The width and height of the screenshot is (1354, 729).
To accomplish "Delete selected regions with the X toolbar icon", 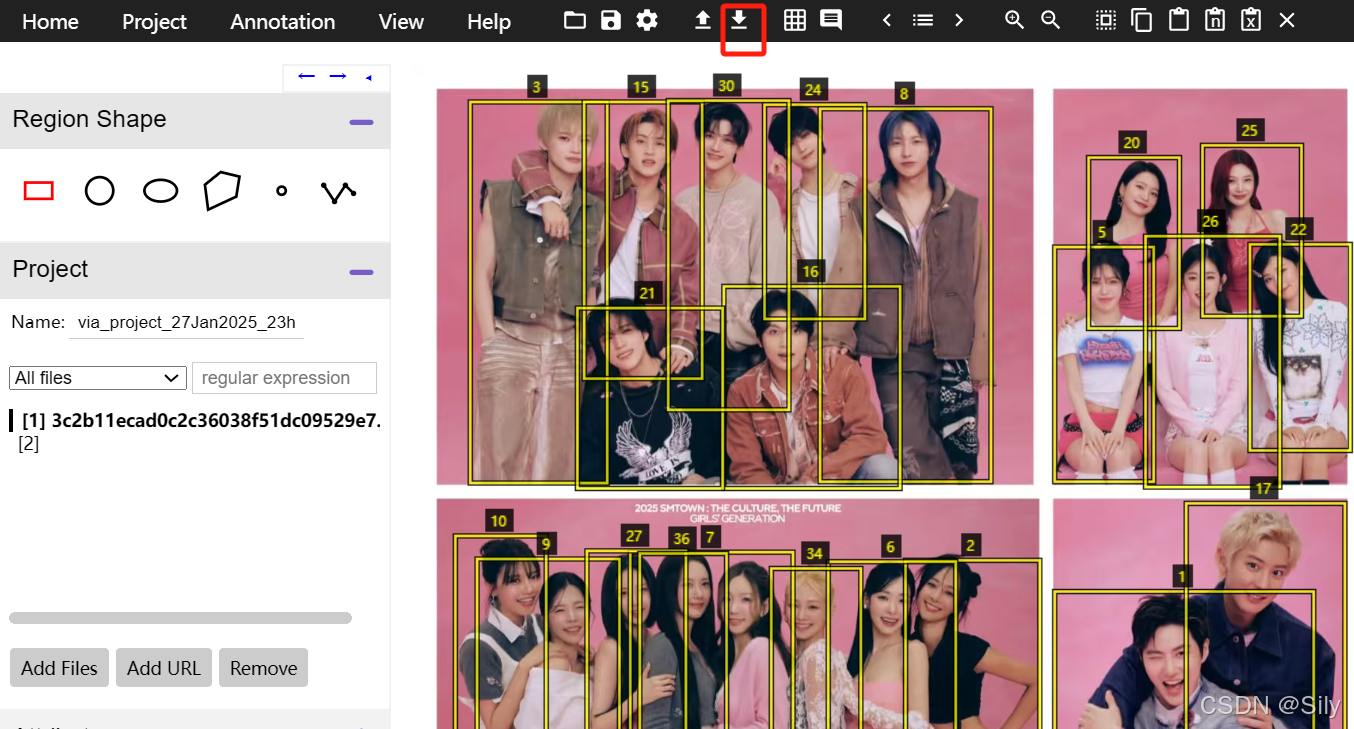I will click(x=1287, y=20).
